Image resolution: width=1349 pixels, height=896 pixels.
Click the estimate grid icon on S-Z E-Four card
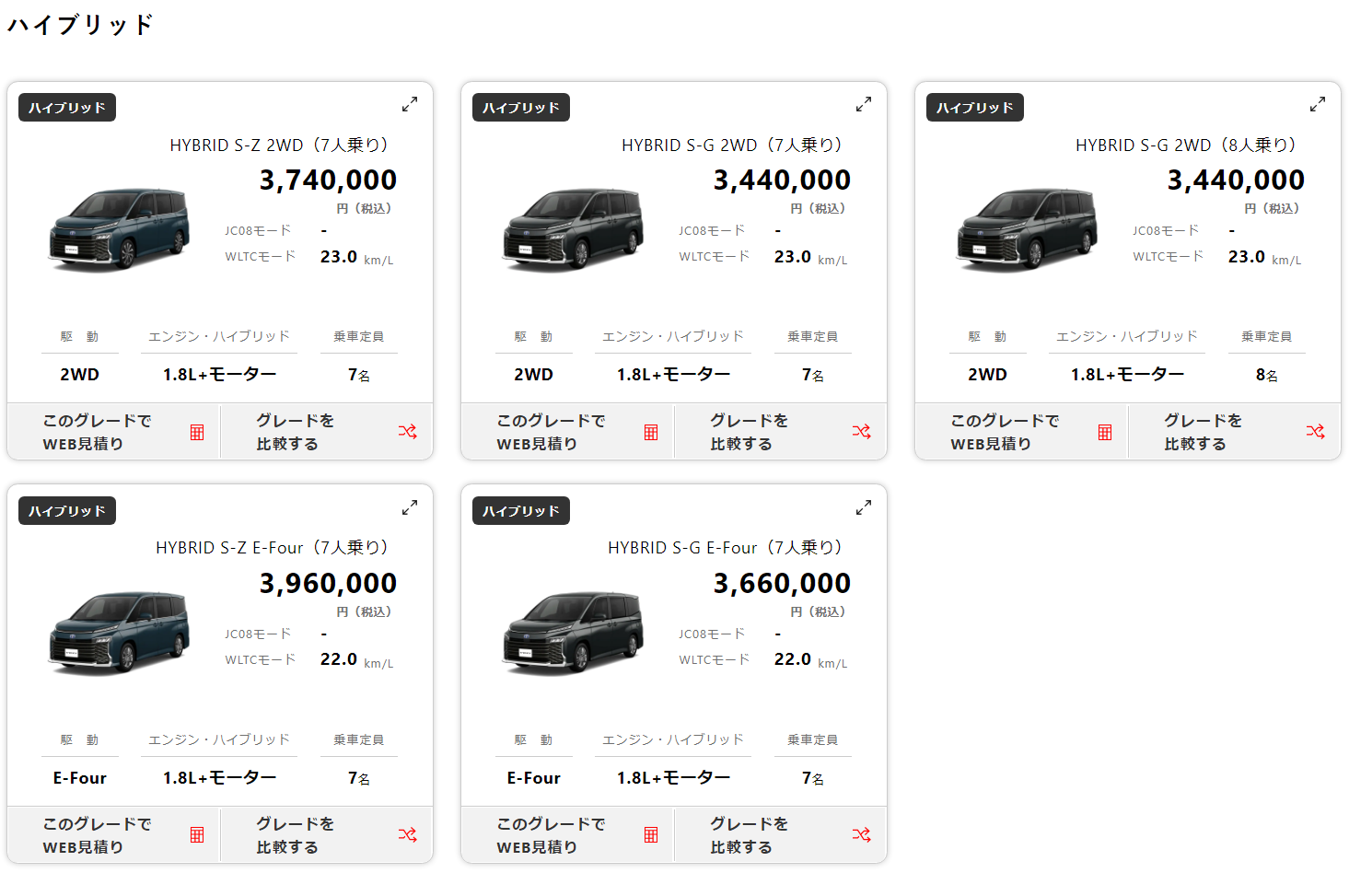tap(197, 834)
